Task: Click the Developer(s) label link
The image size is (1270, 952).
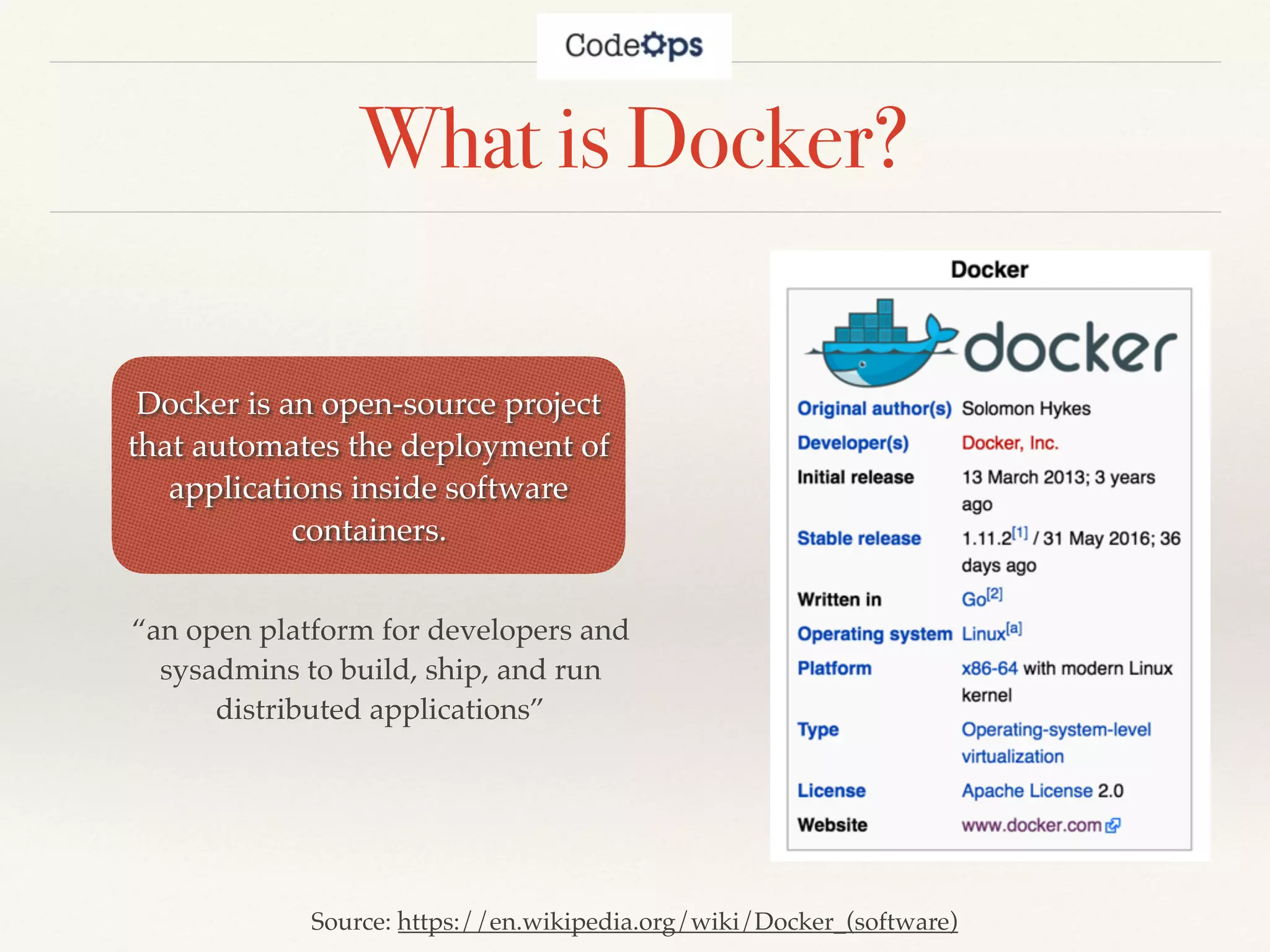Action: [x=853, y=443]
